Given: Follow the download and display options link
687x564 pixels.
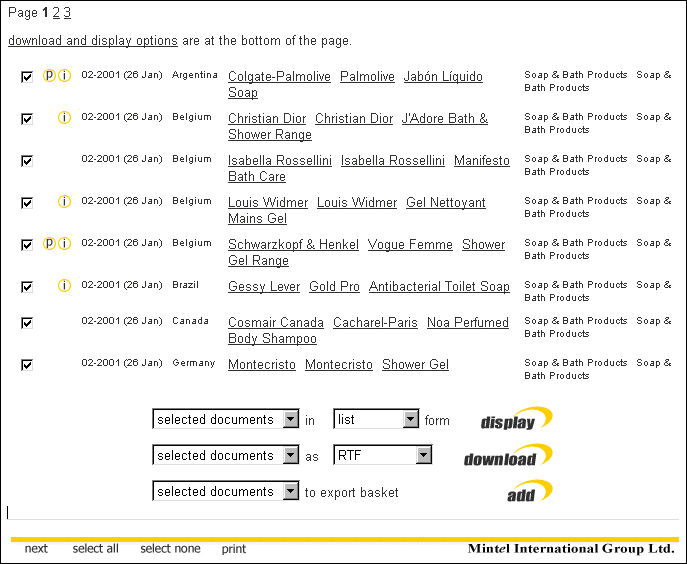Looking at the screenshot, I should tap(93, 40).
